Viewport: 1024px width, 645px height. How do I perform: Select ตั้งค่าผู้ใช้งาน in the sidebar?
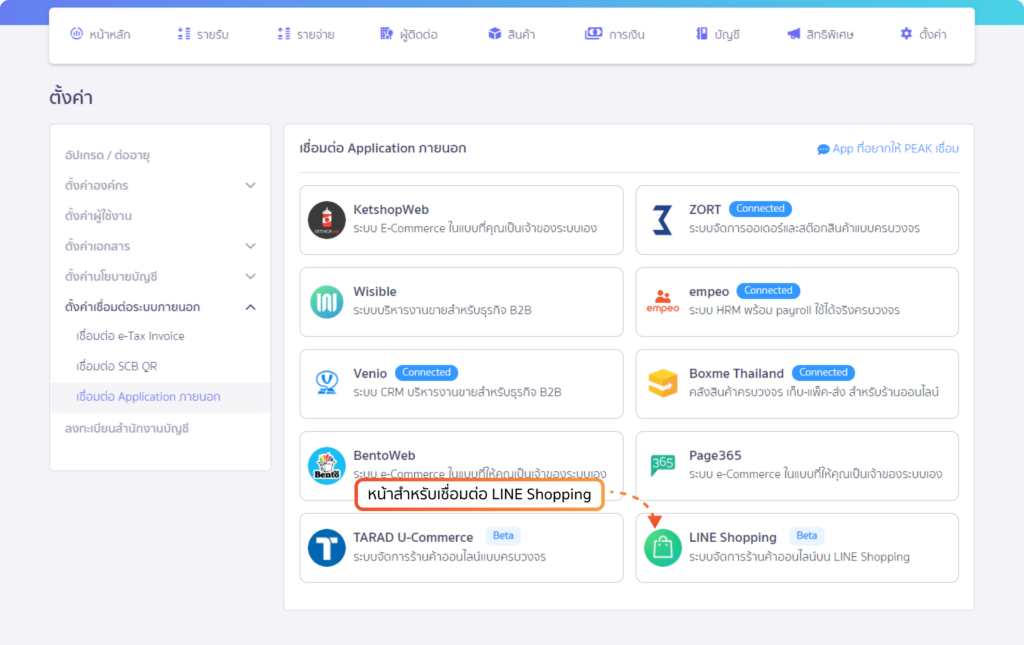tap(98, 216)
